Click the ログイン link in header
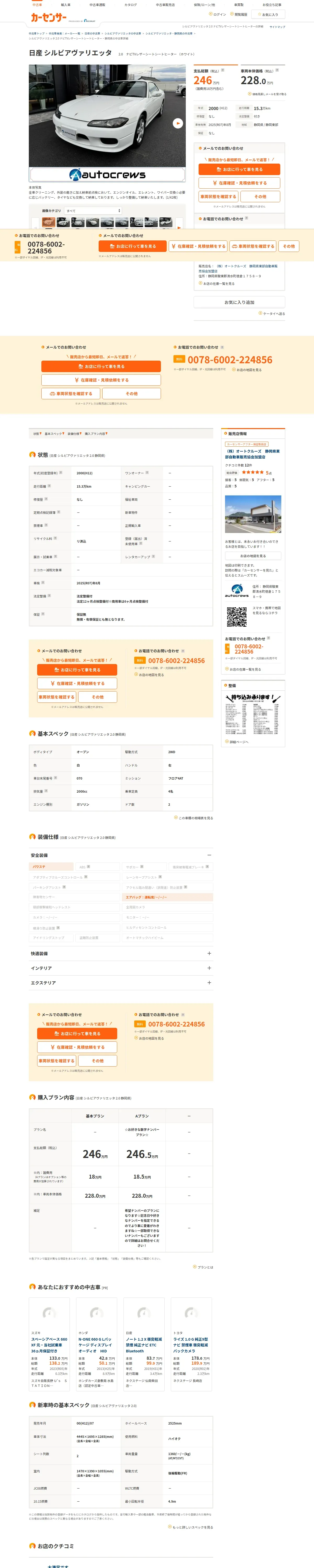This screenshot has width=314, height=1568. tap(218, 15)
